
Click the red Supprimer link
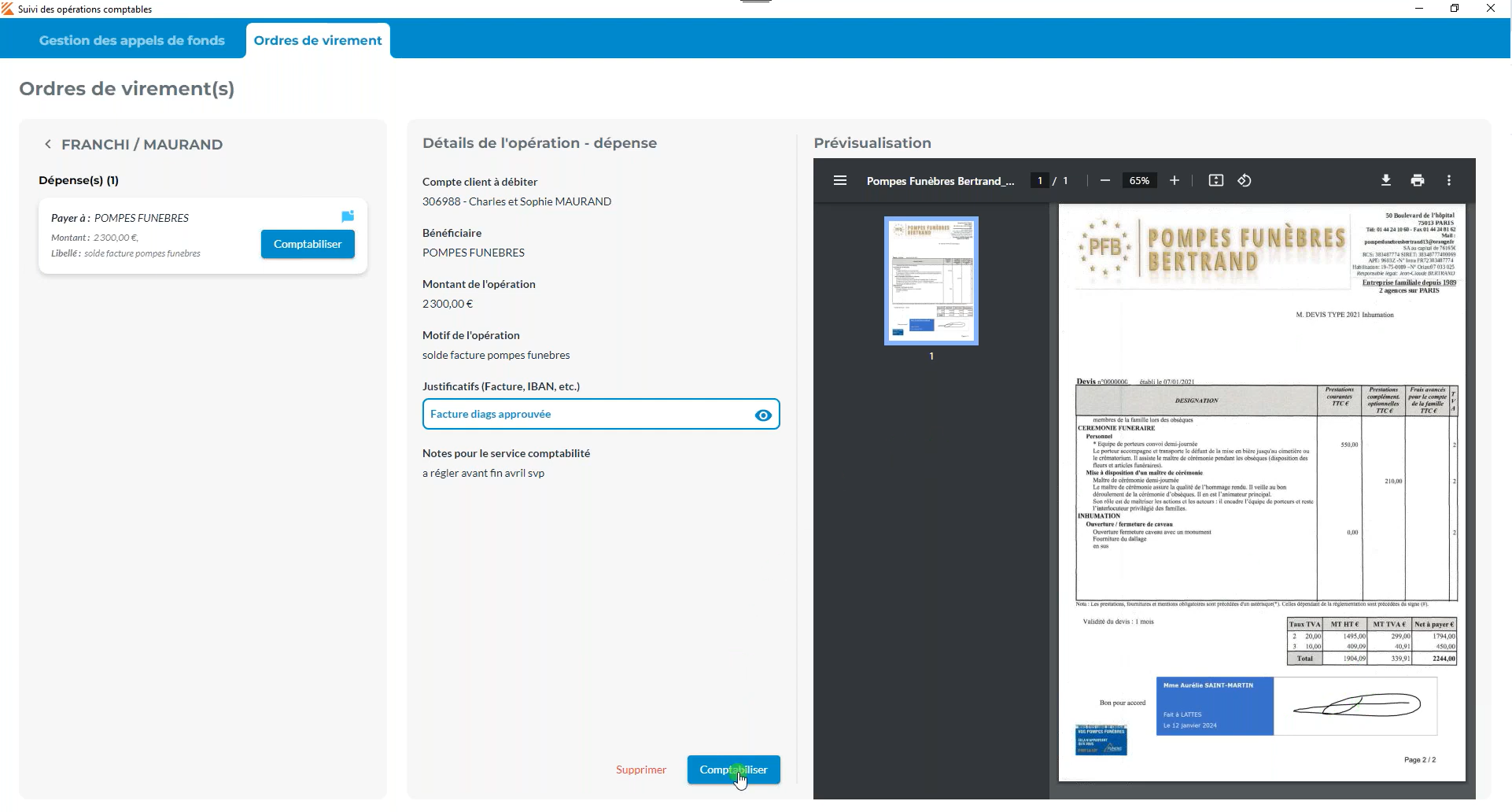point(641,770)
